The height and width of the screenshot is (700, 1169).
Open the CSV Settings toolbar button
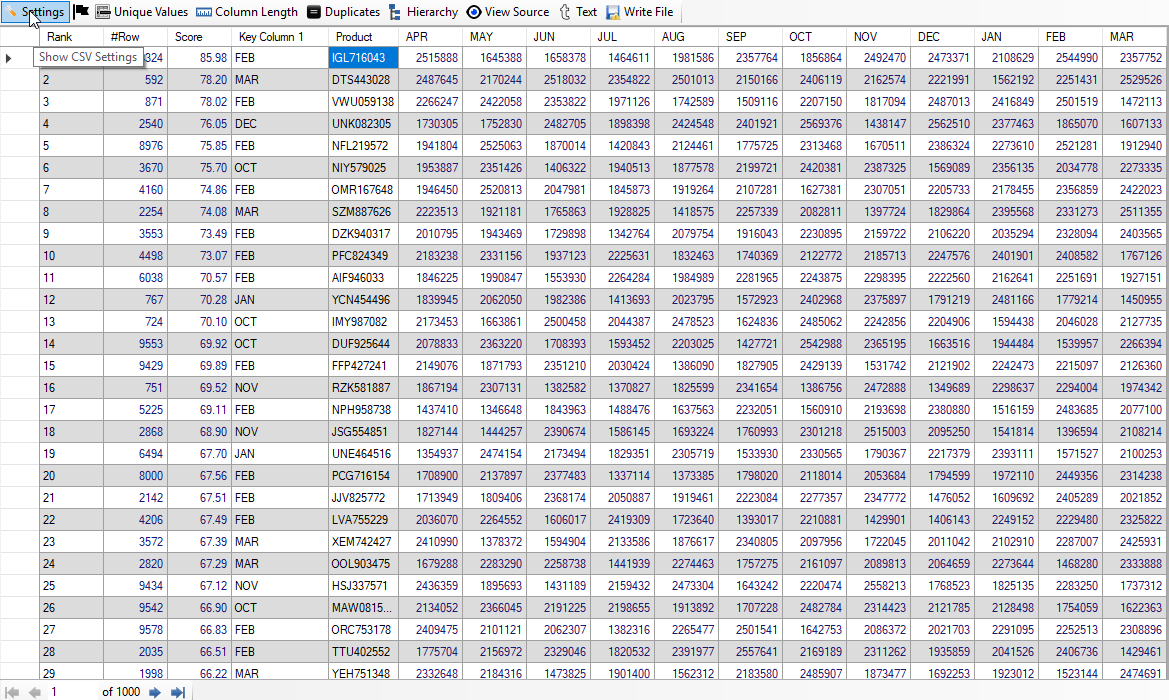(35, 12)
